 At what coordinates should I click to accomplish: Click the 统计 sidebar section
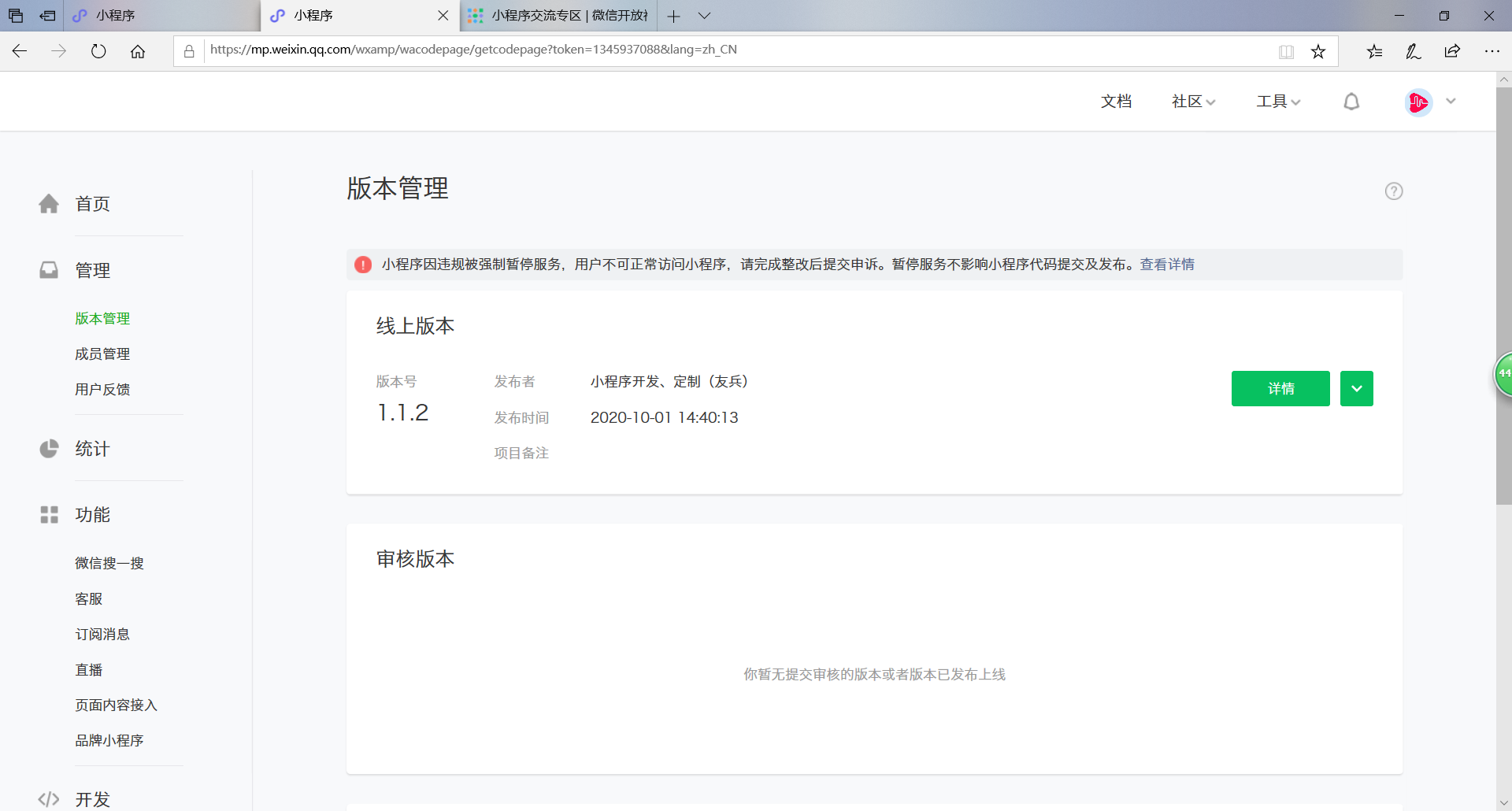(x=92, y=449)
